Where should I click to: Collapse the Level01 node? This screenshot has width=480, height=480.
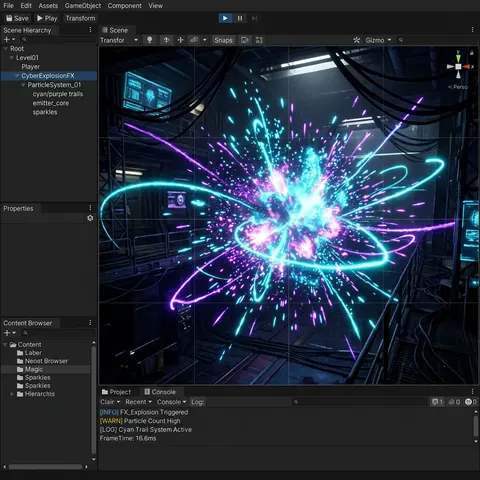coord(11,58)
